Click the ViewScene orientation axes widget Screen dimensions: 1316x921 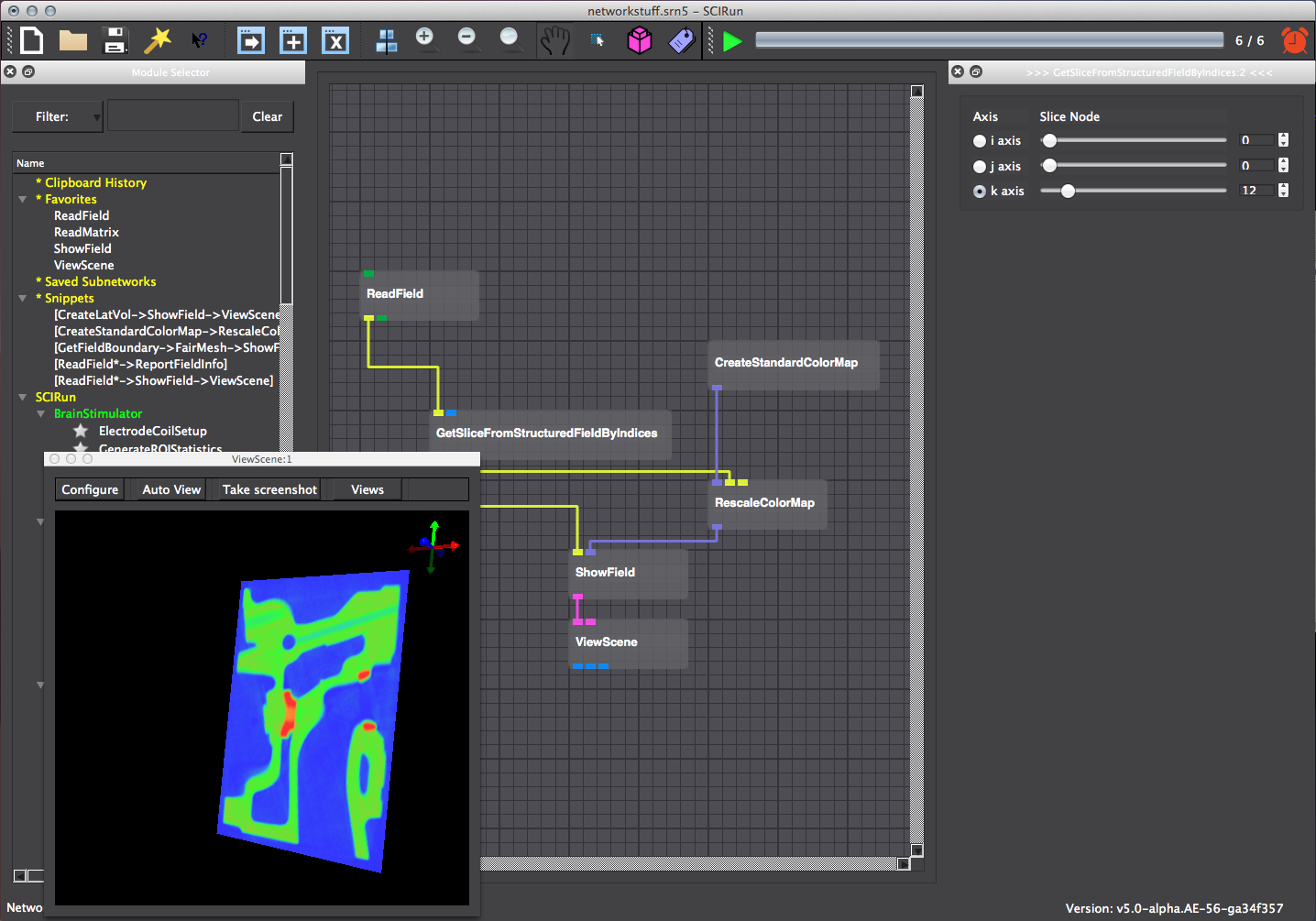click(x=433, y=547)
